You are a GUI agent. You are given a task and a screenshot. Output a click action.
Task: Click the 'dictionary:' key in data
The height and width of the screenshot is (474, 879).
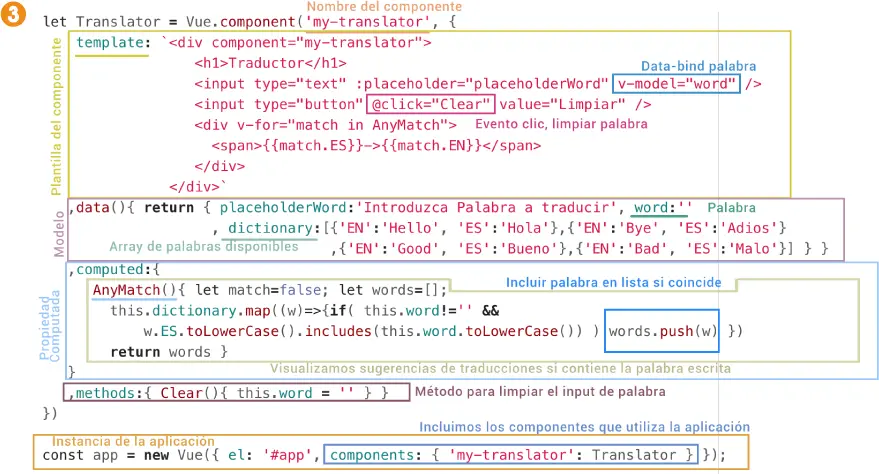pyautogui.click(x=274, y=228)
